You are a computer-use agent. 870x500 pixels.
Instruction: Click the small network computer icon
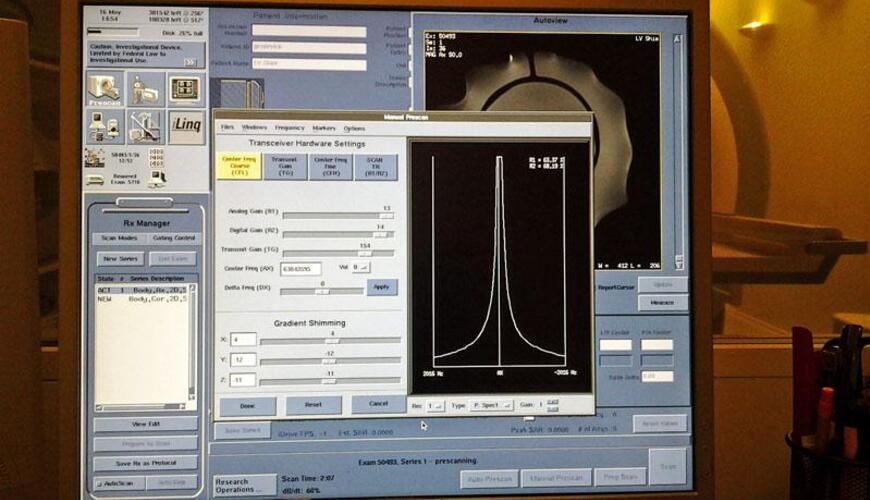pyautogui.click(x=158, y=179)
